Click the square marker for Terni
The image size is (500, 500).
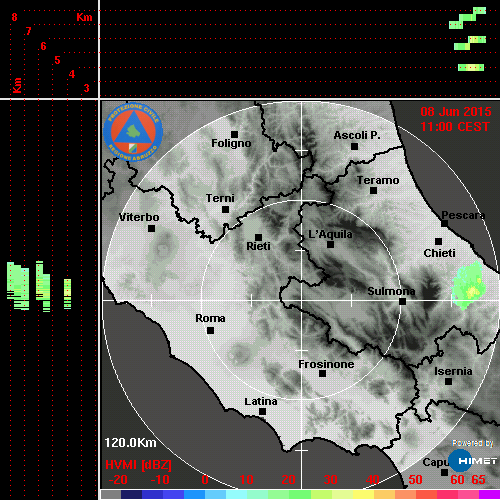tap(225, 210)
